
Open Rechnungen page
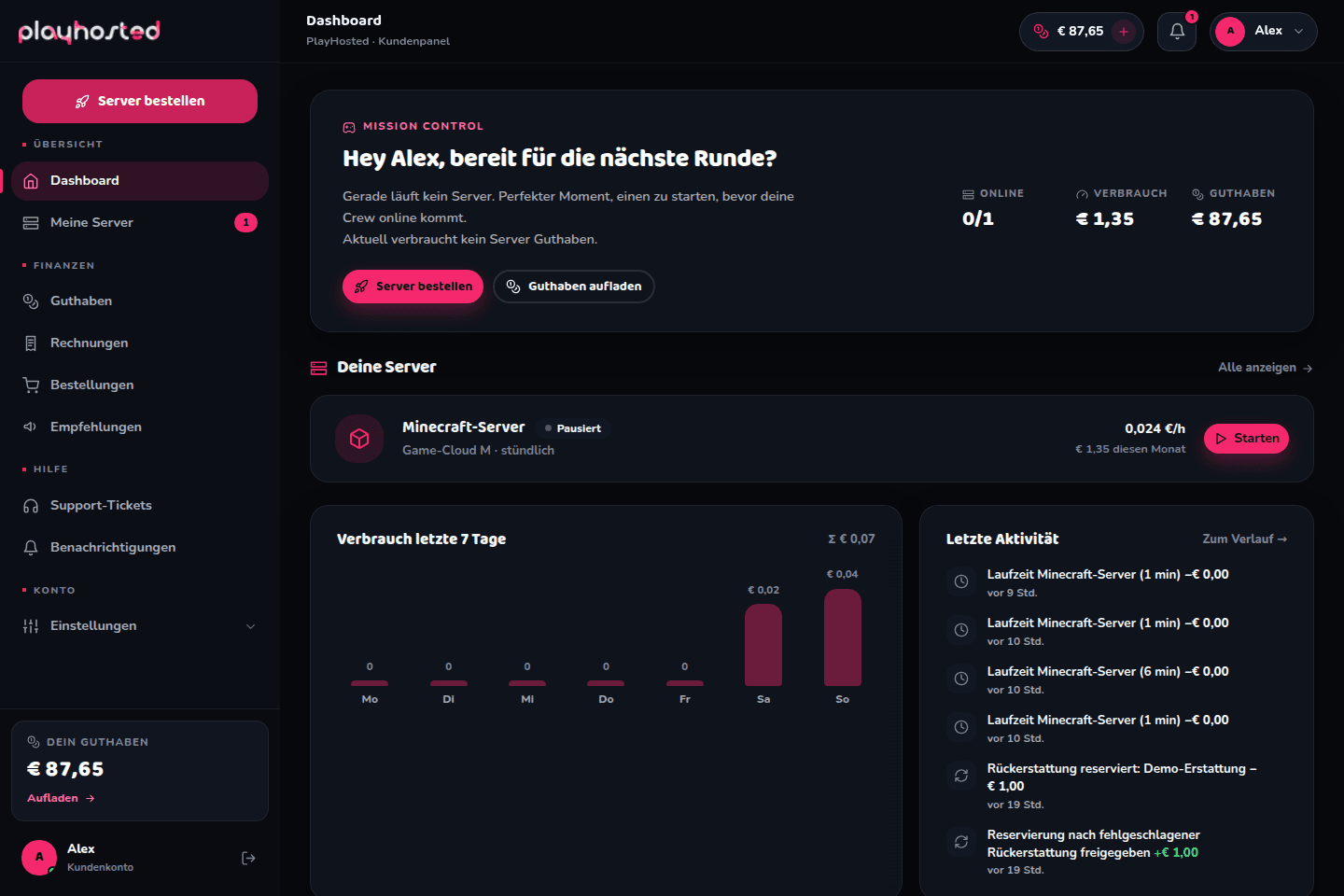[140, 343]
